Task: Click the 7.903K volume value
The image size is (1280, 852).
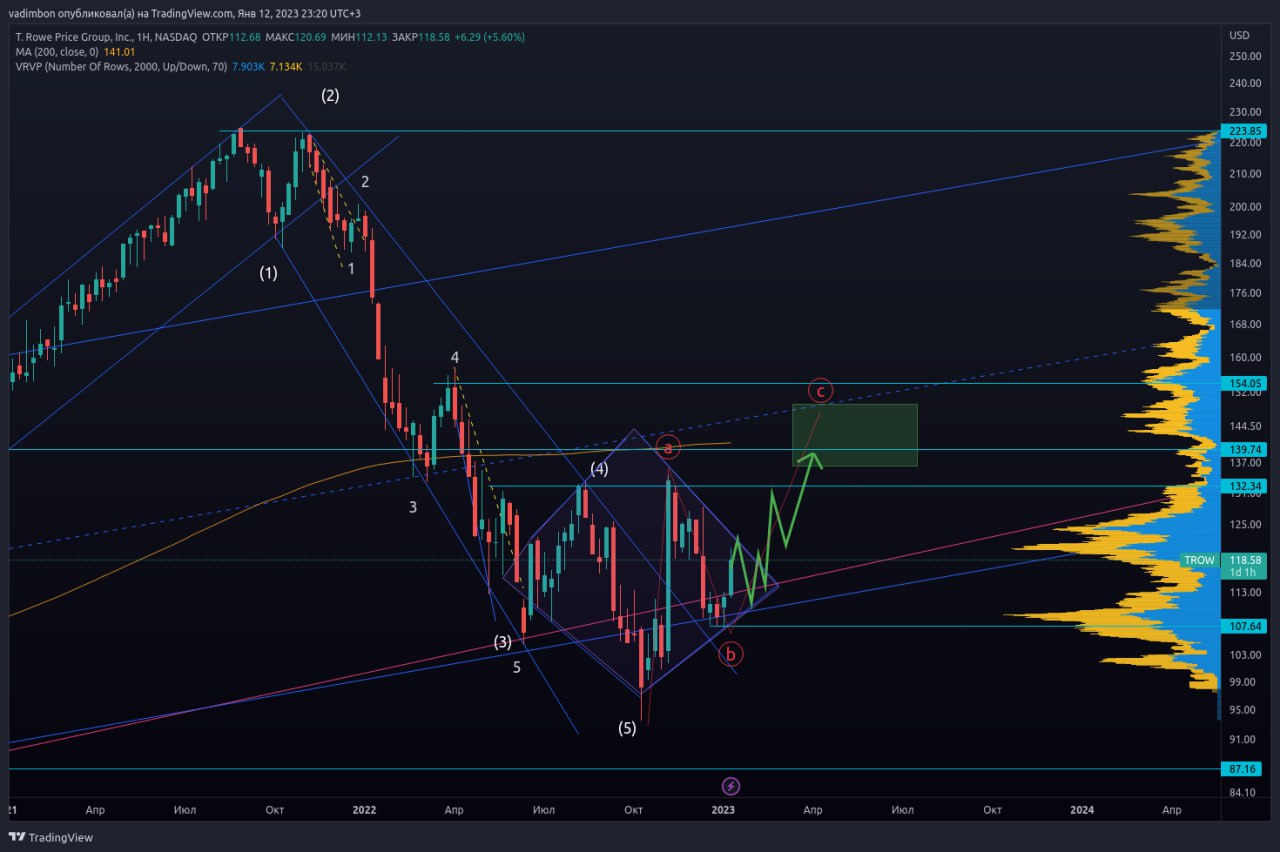Action: pyautogui.click(x=248, y=66)
